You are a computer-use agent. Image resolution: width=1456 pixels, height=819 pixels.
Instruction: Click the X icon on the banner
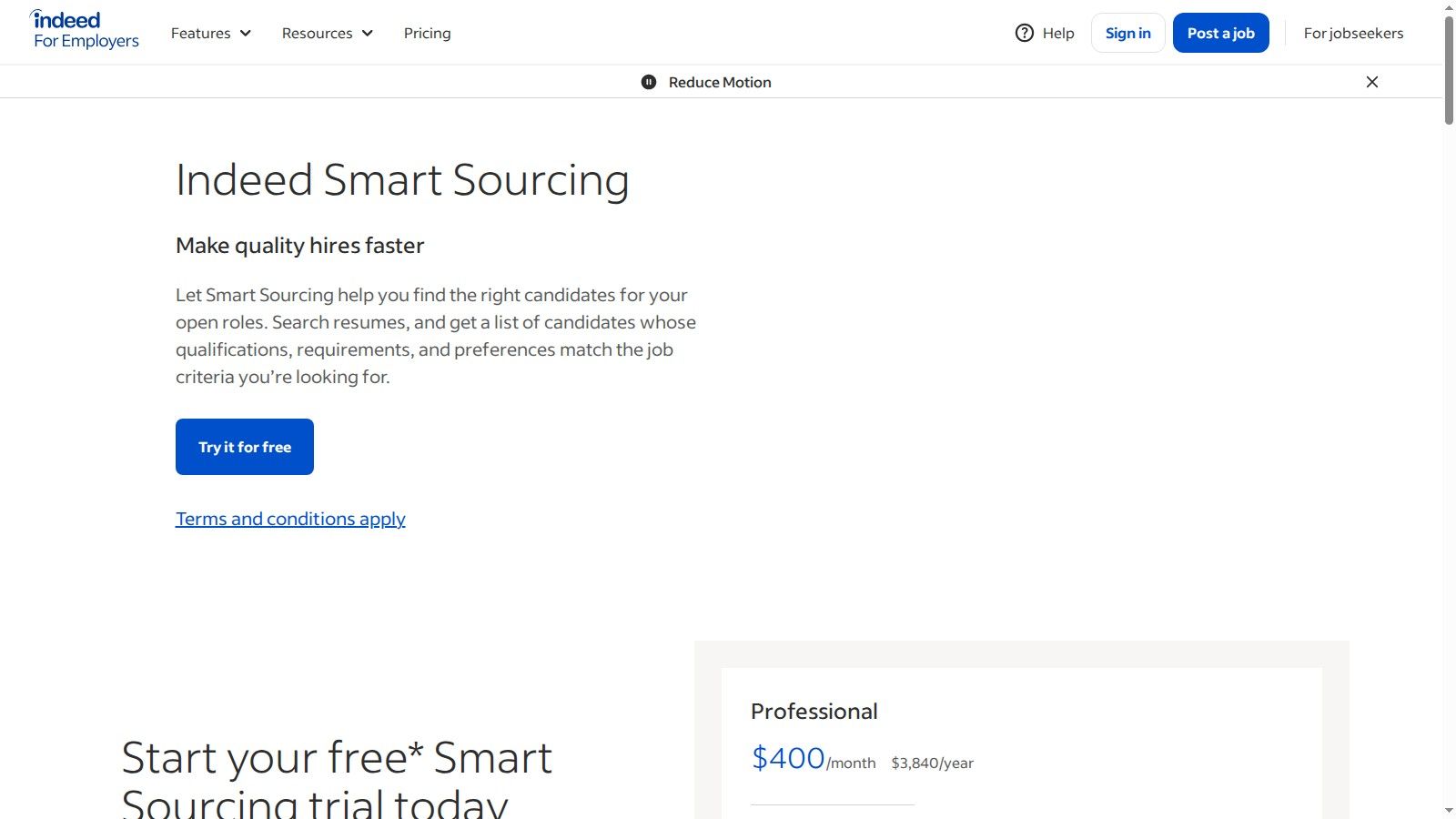coord(1371,82)
